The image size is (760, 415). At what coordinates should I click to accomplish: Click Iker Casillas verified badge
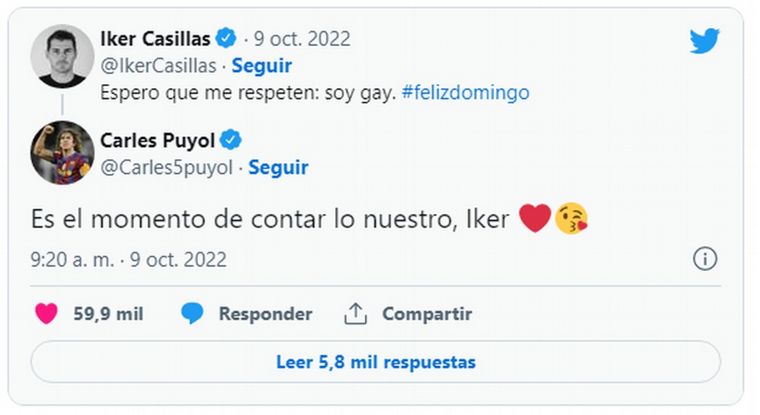(x=227, y=40)
